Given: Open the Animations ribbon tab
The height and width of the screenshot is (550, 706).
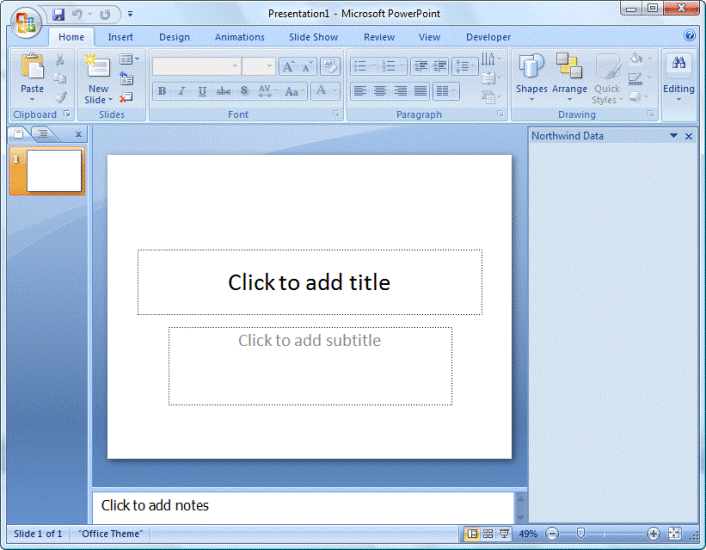Looking at the screenshot, I should (x=239, y=37).
